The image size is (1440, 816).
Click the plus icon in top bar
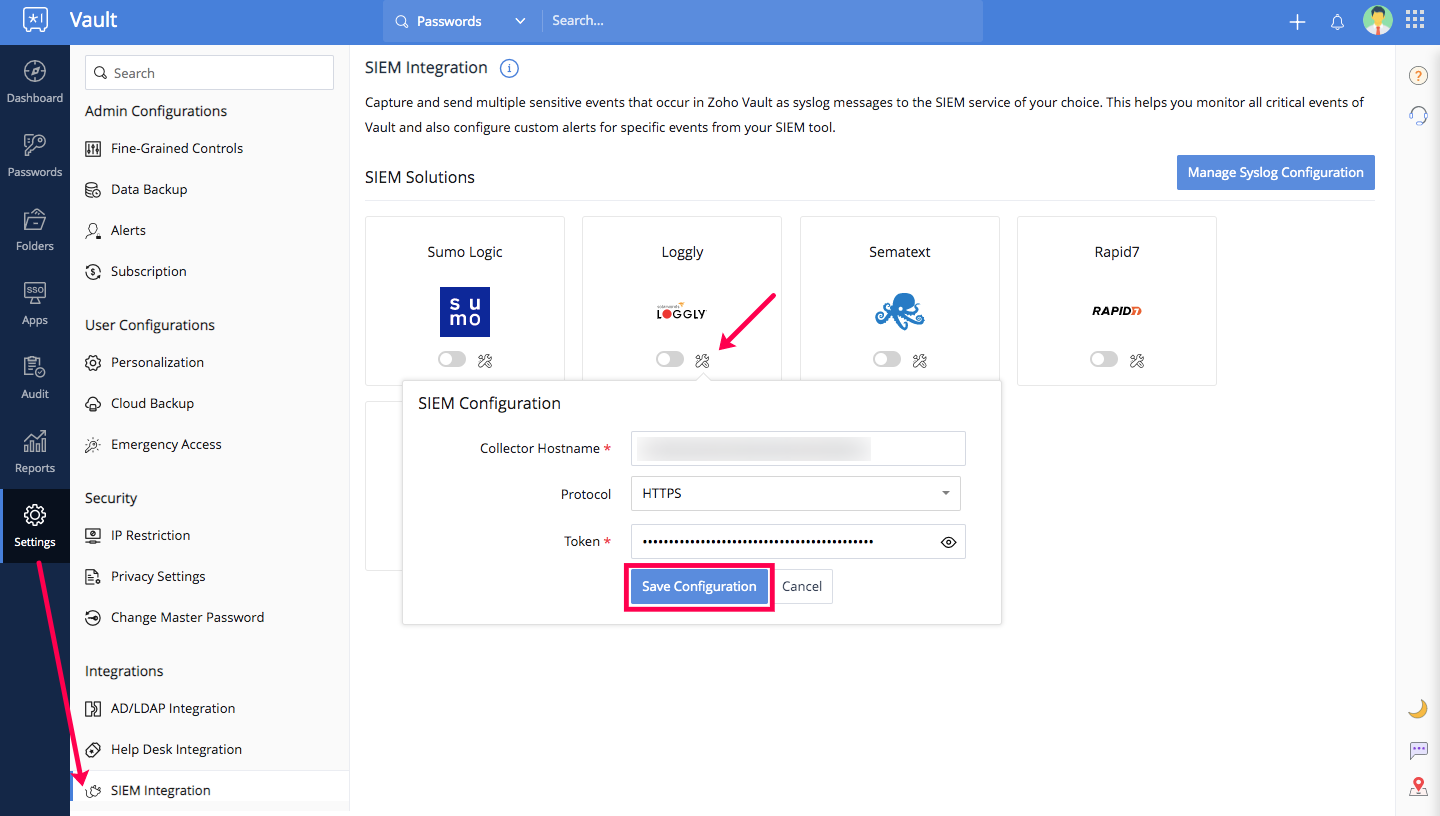[x=1297, y=22]
